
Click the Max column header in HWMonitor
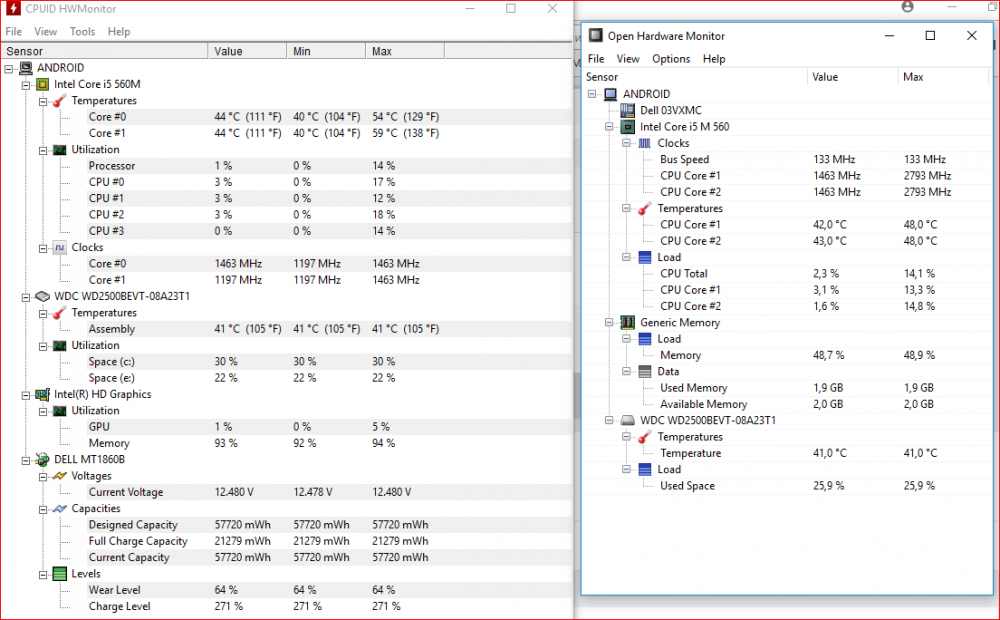click(405, 51)
